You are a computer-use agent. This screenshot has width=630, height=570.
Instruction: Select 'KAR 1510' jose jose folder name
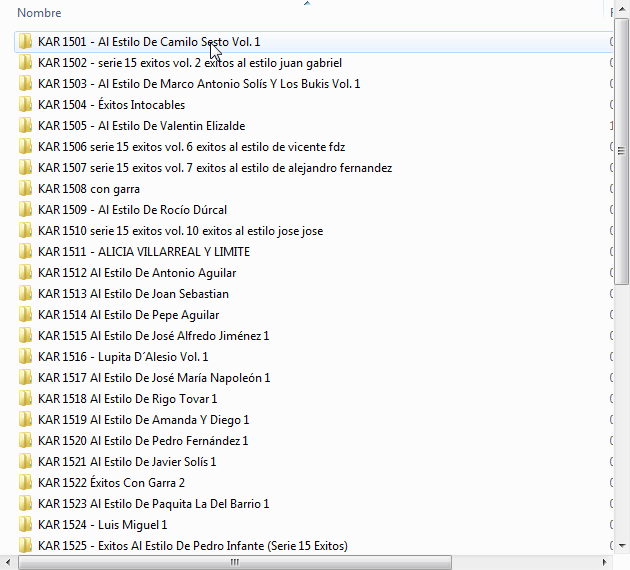click(x=180, y=231)
